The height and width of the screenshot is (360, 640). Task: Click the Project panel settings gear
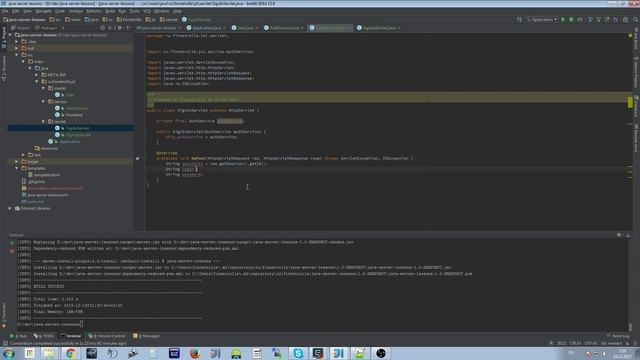[x=120, y=28]
